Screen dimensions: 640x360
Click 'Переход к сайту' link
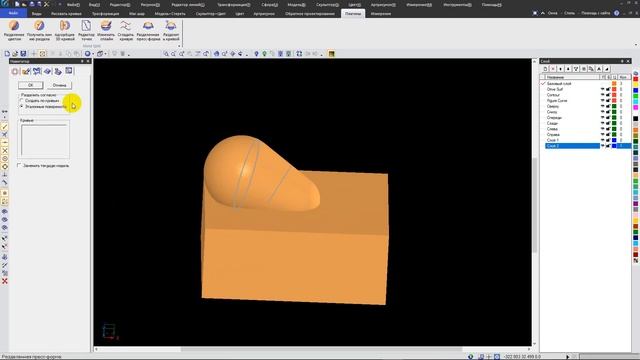tap(596, 13)
